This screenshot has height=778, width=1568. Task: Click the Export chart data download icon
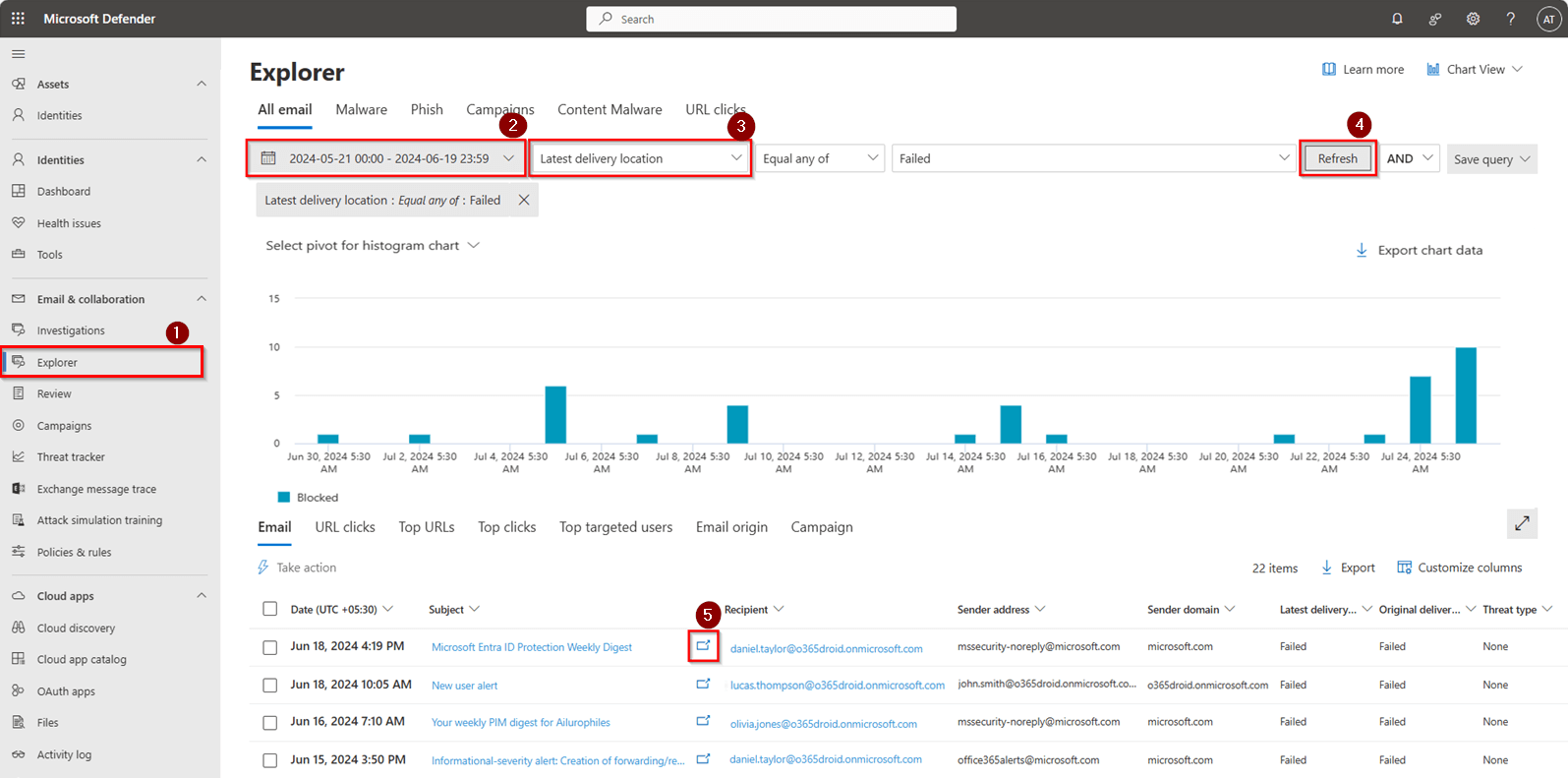click(x=1362, y=250)
